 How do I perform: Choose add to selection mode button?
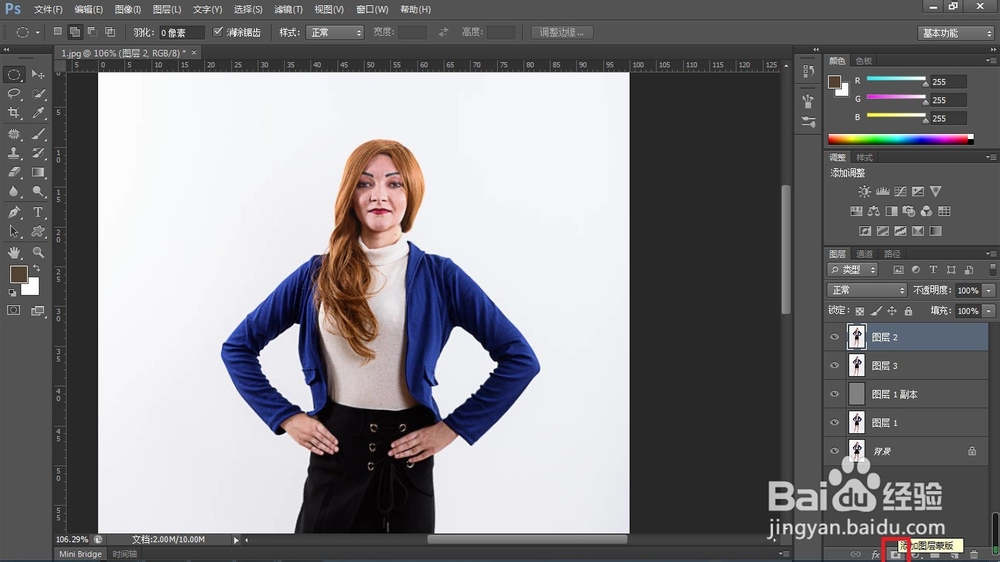pos(75,31)
